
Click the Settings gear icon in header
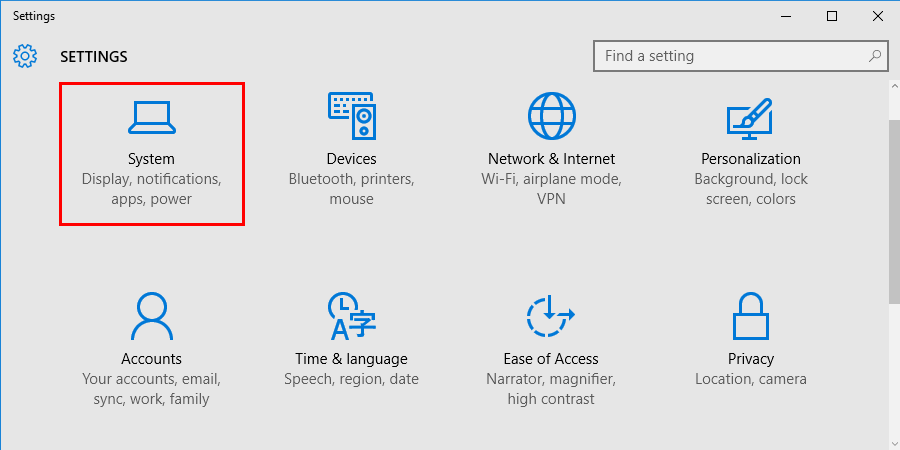[25, 56]
